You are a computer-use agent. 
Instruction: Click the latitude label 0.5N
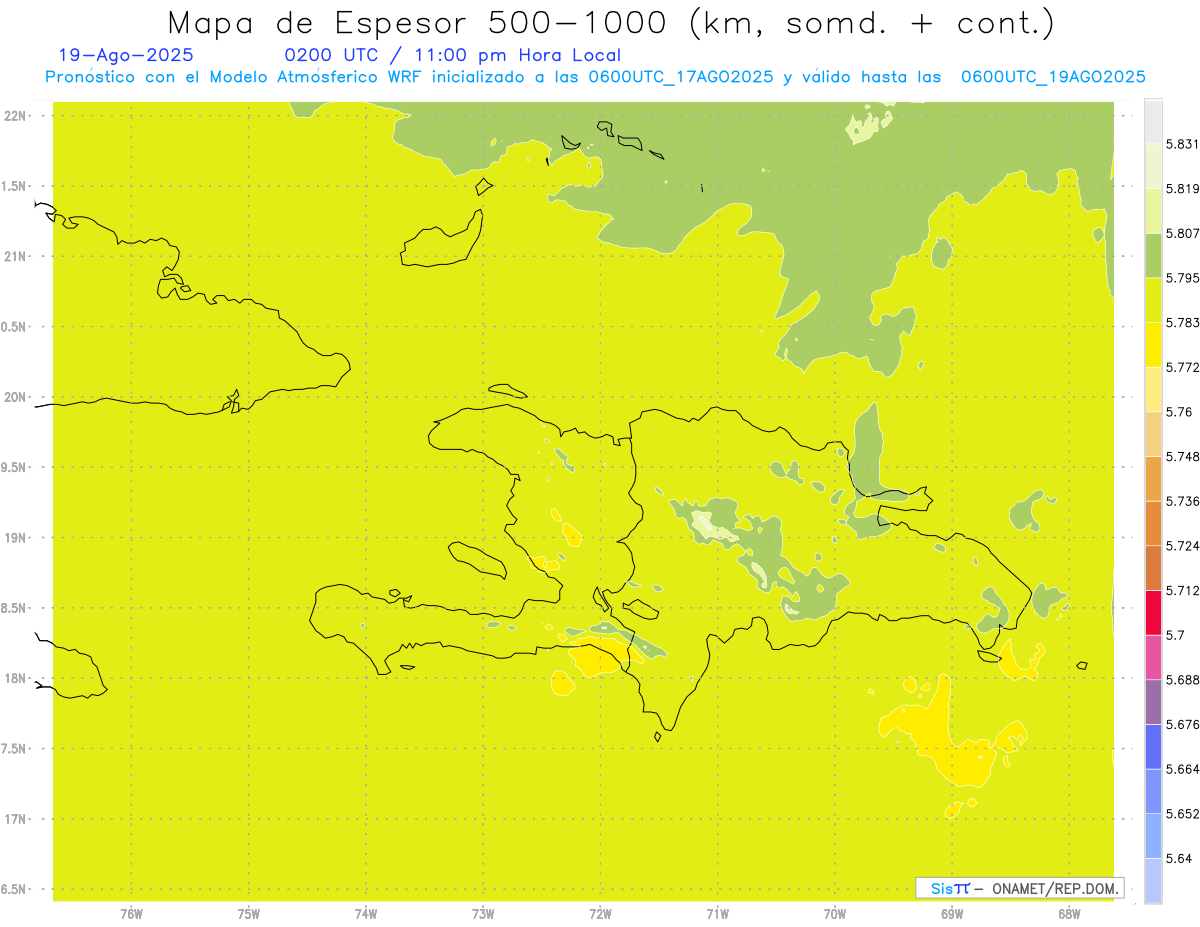[15, 327]
